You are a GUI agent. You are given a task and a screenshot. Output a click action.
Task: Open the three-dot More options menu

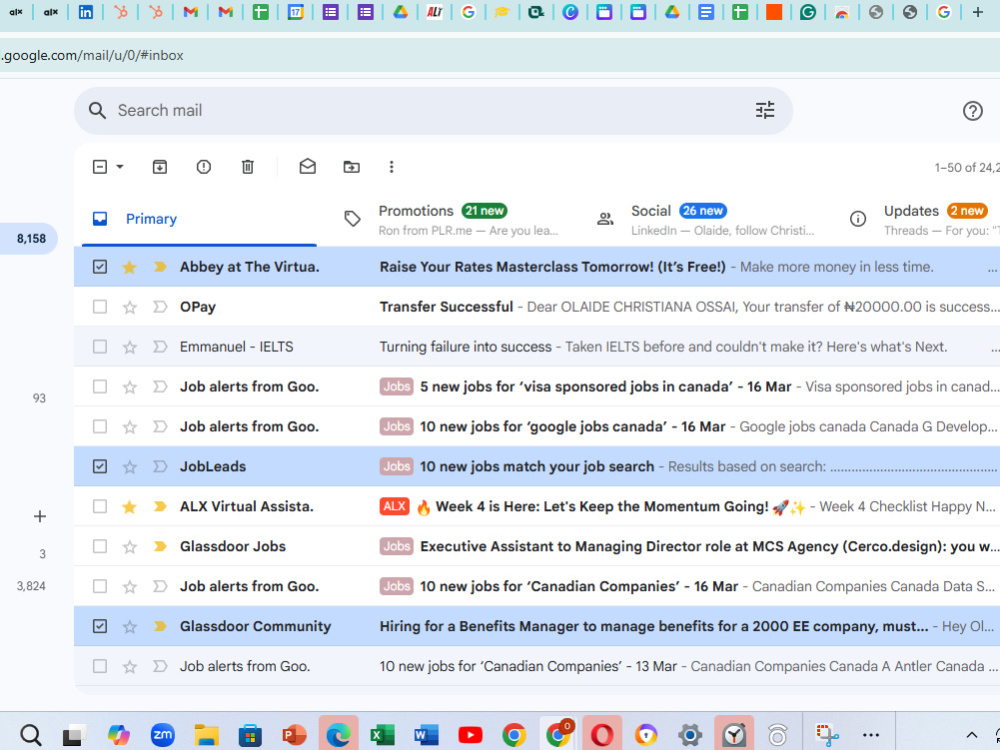pos(392,167)
